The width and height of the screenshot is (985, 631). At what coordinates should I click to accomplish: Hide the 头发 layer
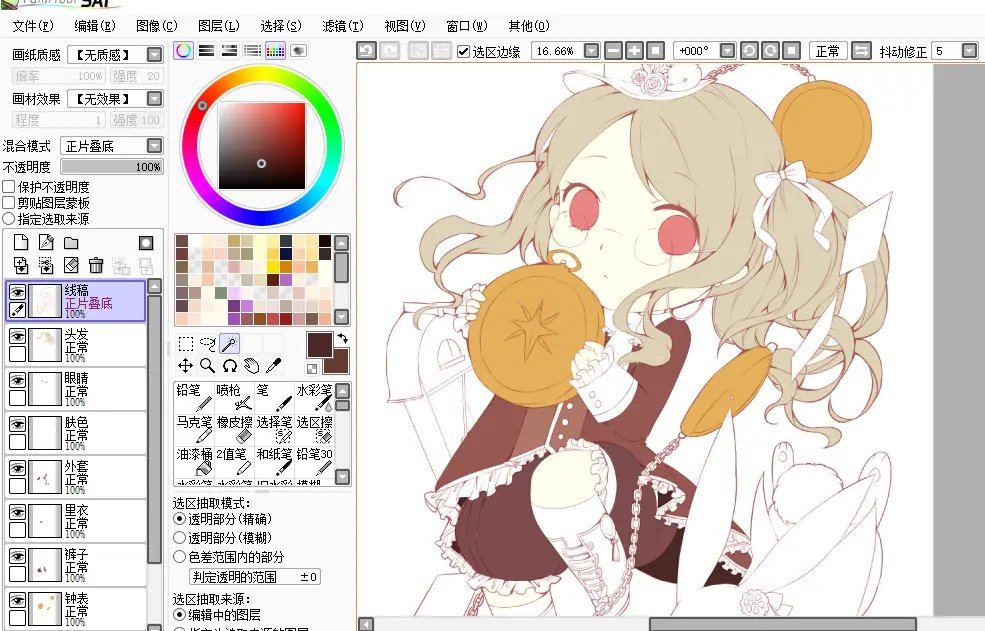pyautogui.click(x=18, y=336)
